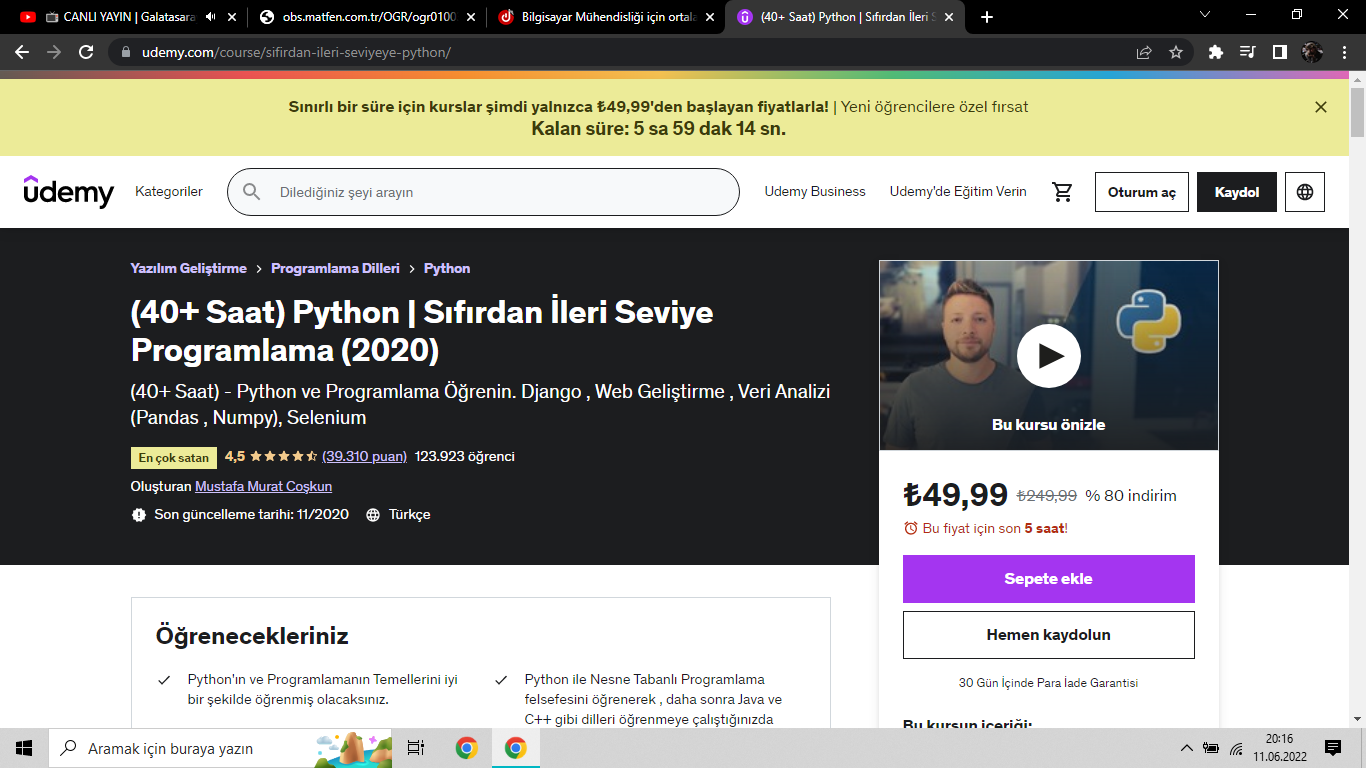Open Windows Start menu
The height and width of the screenshot is (768, 1366).
[x=24, y=748]
